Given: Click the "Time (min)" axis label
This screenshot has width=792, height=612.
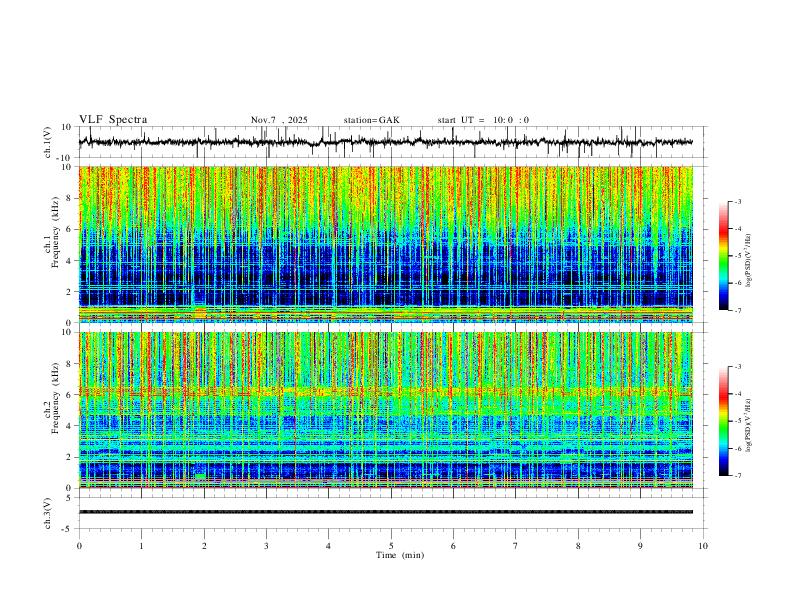Looking at the screenshot, I should coord(400,555).
